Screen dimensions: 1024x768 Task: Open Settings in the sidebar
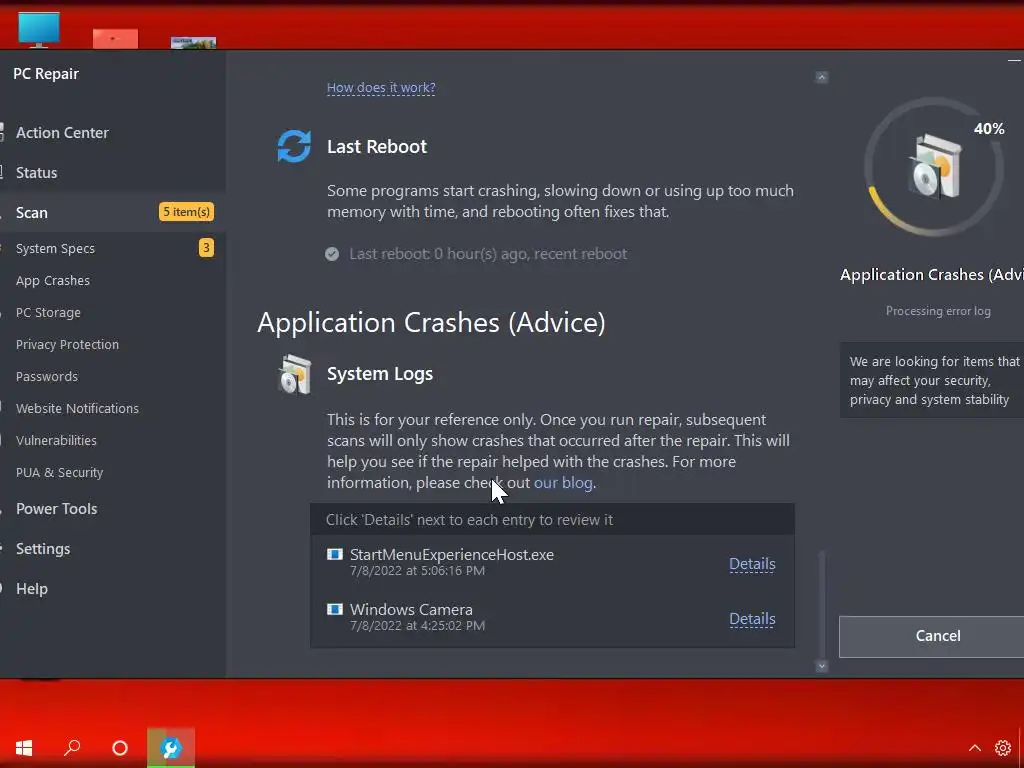coord(42,549)
